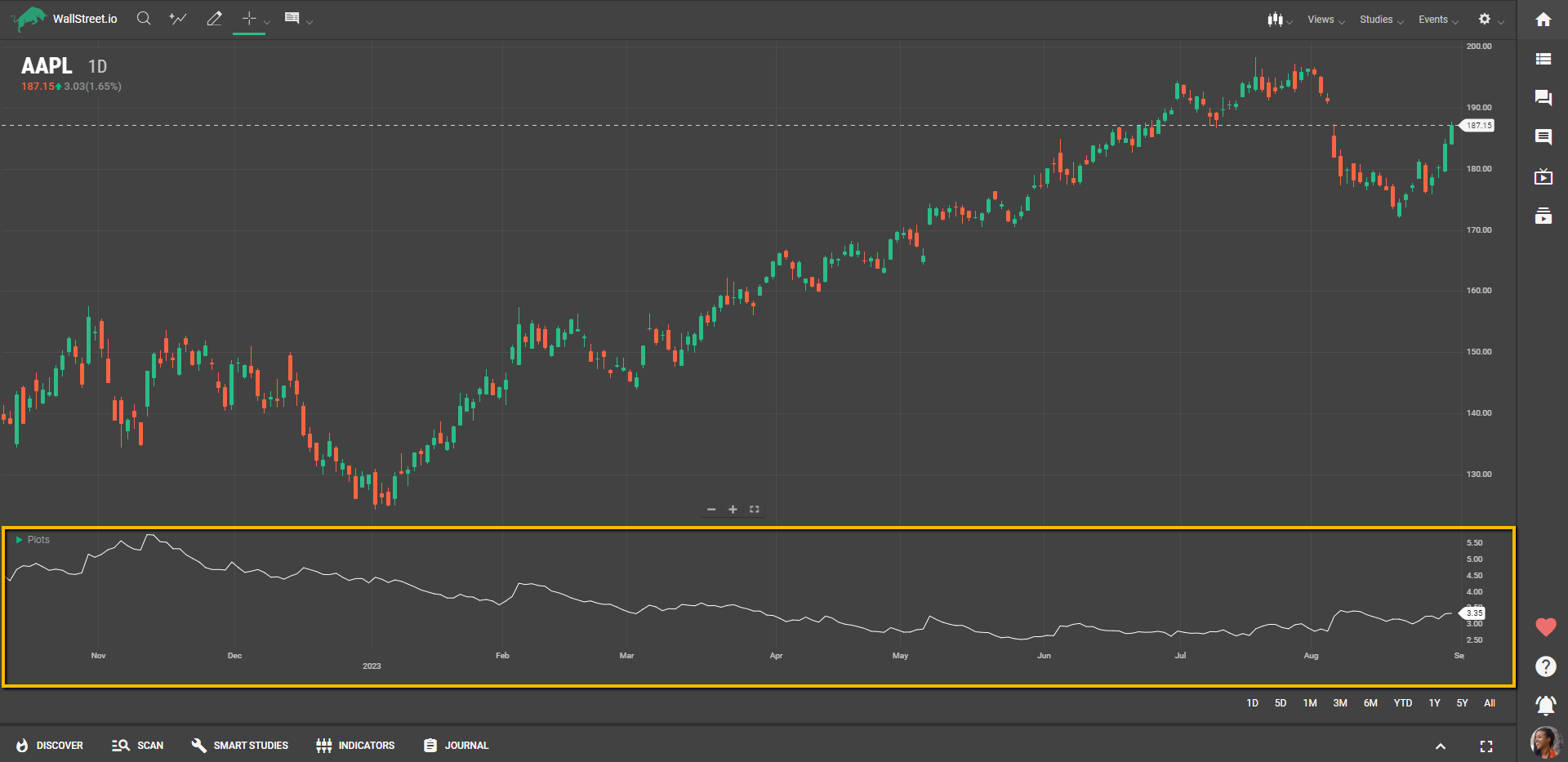The width and height of the screenshot is (1568, 762).
Task: Expand the settings gear dropdown arrow
Action: 1501,22
